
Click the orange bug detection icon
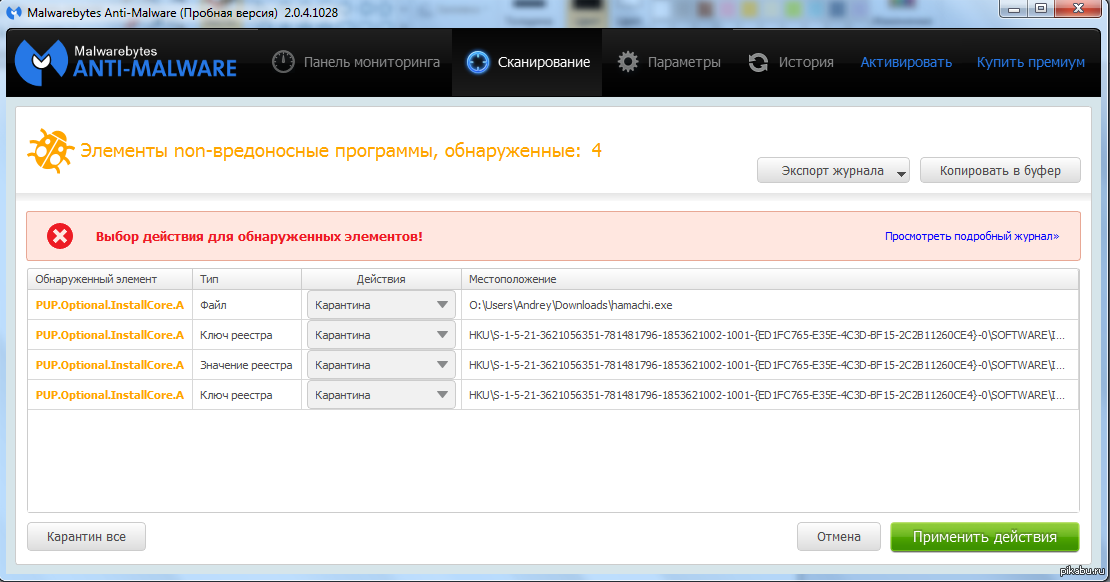click(51, 151)
